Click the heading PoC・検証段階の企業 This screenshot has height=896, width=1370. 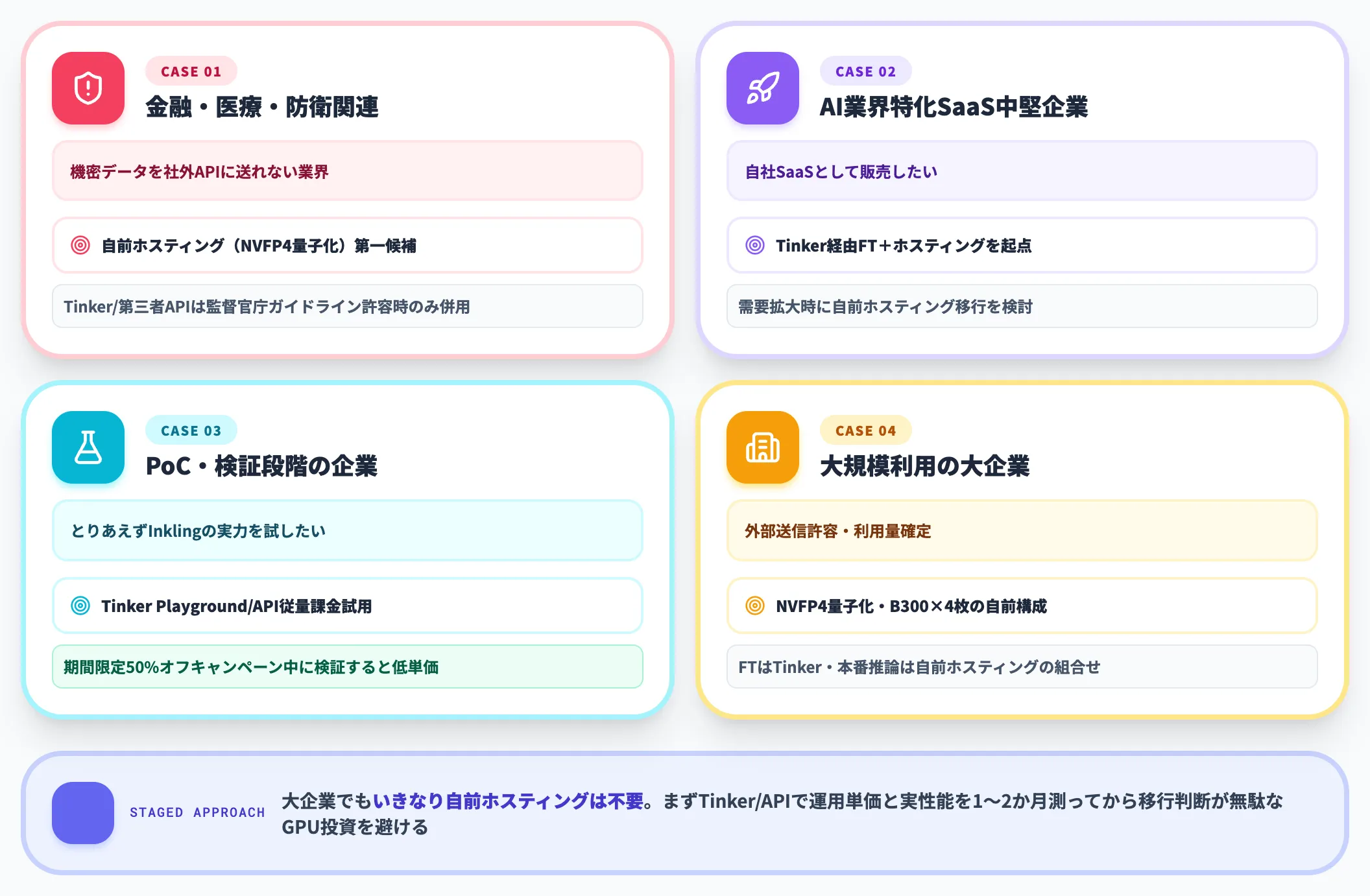tap(261, 466)
